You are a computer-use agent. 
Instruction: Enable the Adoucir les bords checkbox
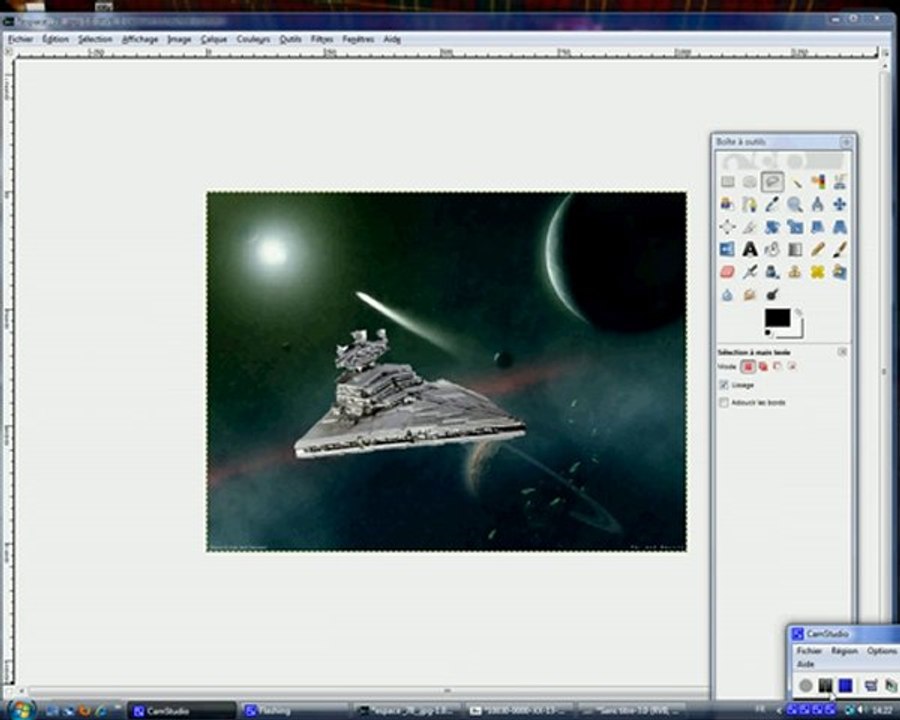(724, 402)
